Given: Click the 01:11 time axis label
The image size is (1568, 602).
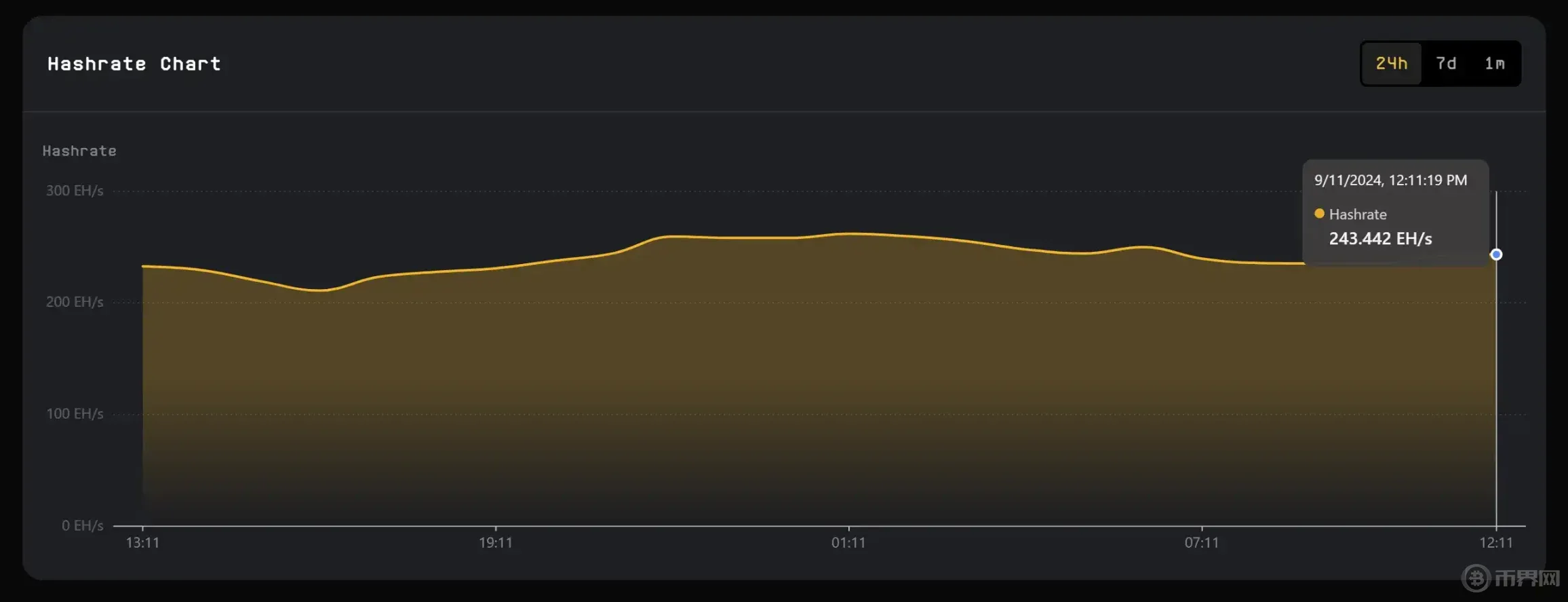Looking at the screenshot, I should 848,543.
